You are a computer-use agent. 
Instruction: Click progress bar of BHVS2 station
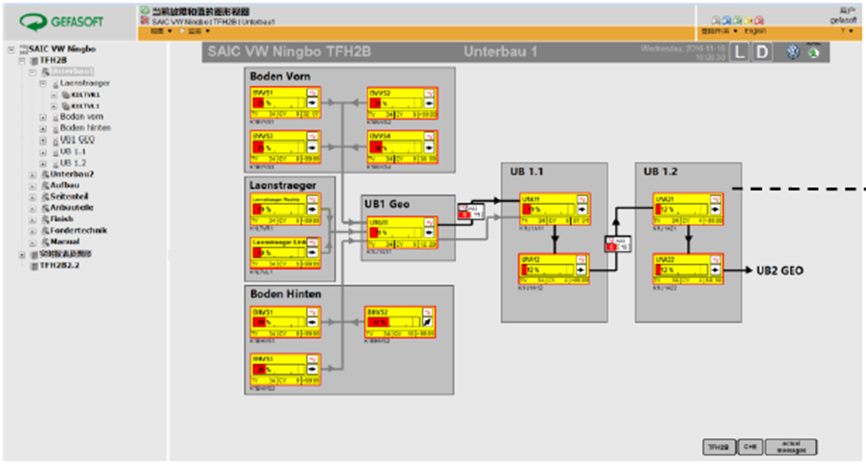point(393,322)
